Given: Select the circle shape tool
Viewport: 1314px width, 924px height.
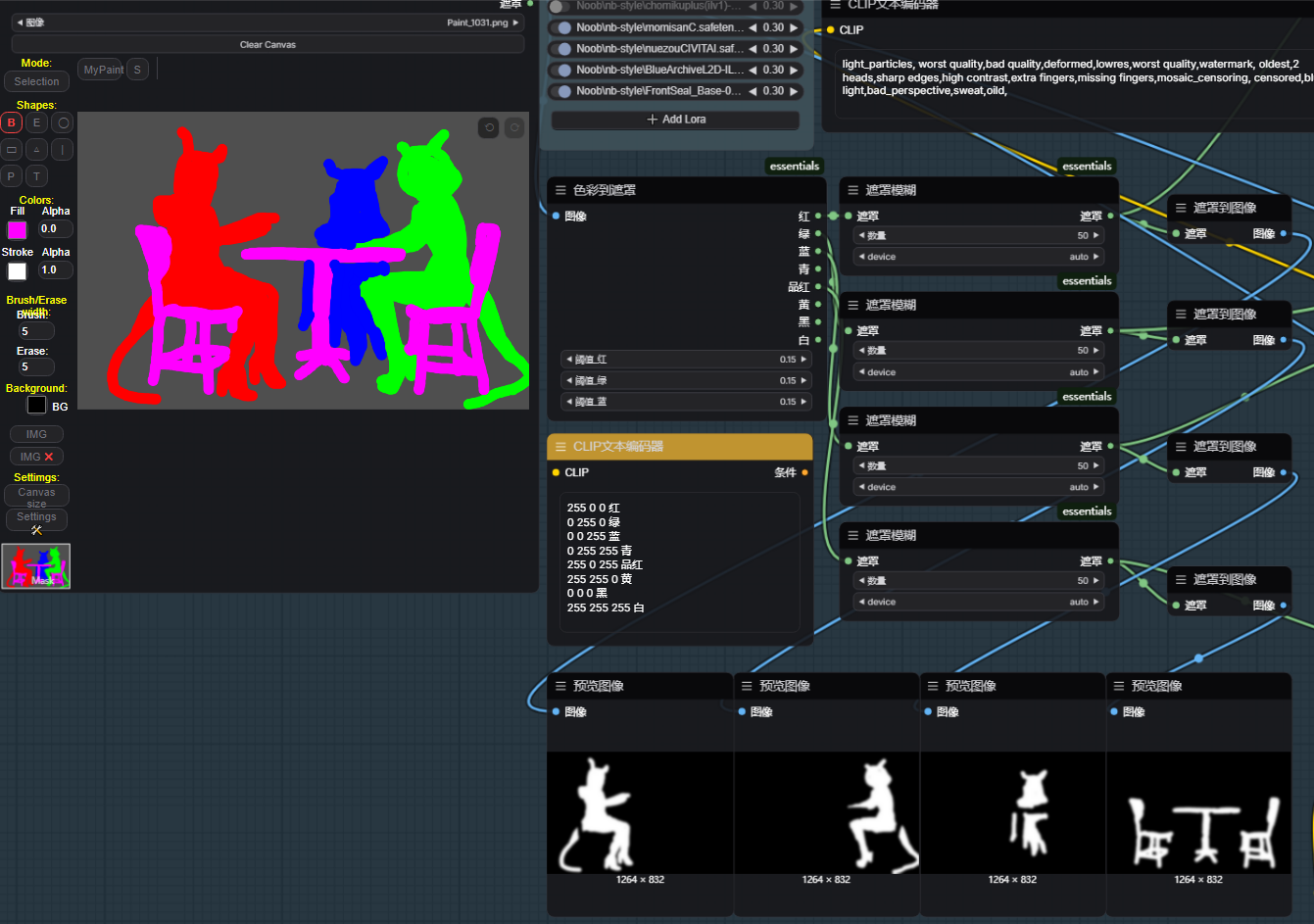Looking at the screenshot, I should (63, 122).
